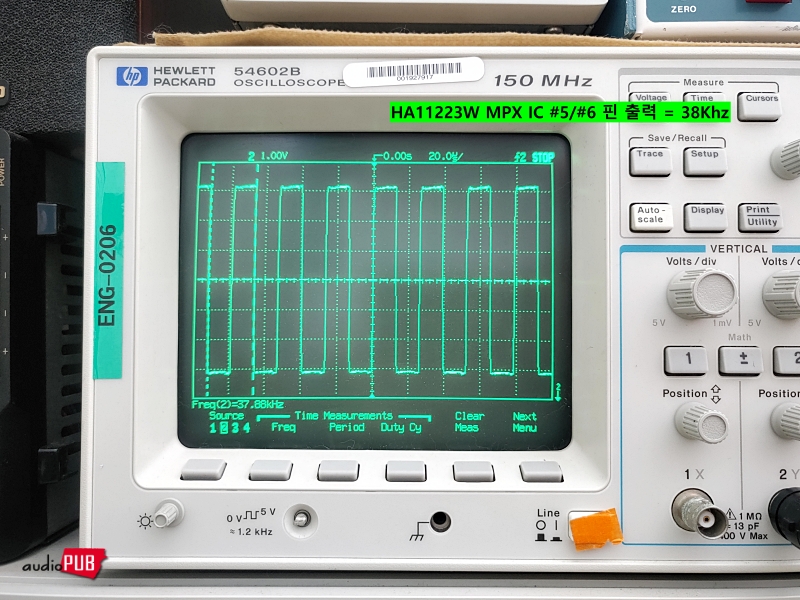Touch the probe calibration output terminal
Image resolution: width=800 pixels, height=600 pixels.
tap(301, 519)
